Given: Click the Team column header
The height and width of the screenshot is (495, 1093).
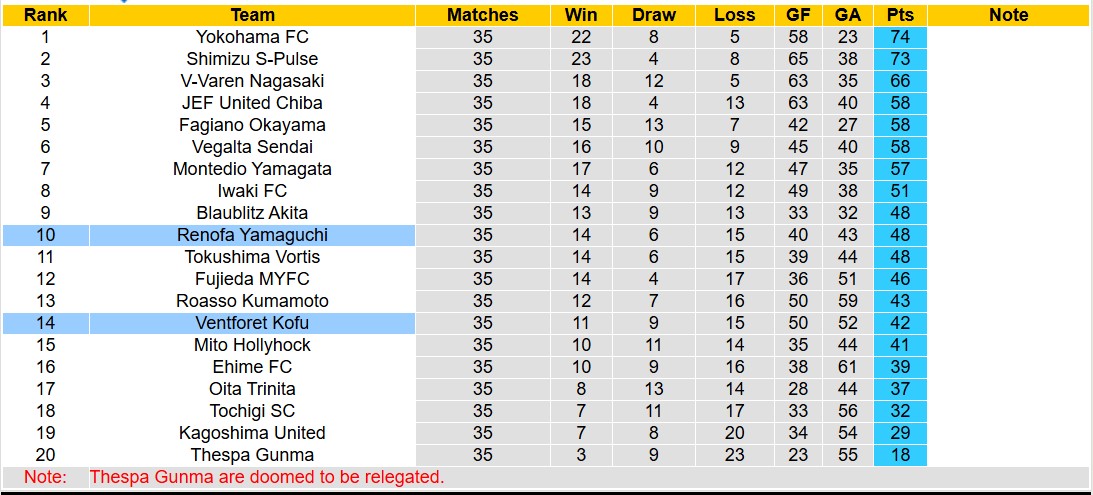Looking at the screenshot, I should 252,15.
